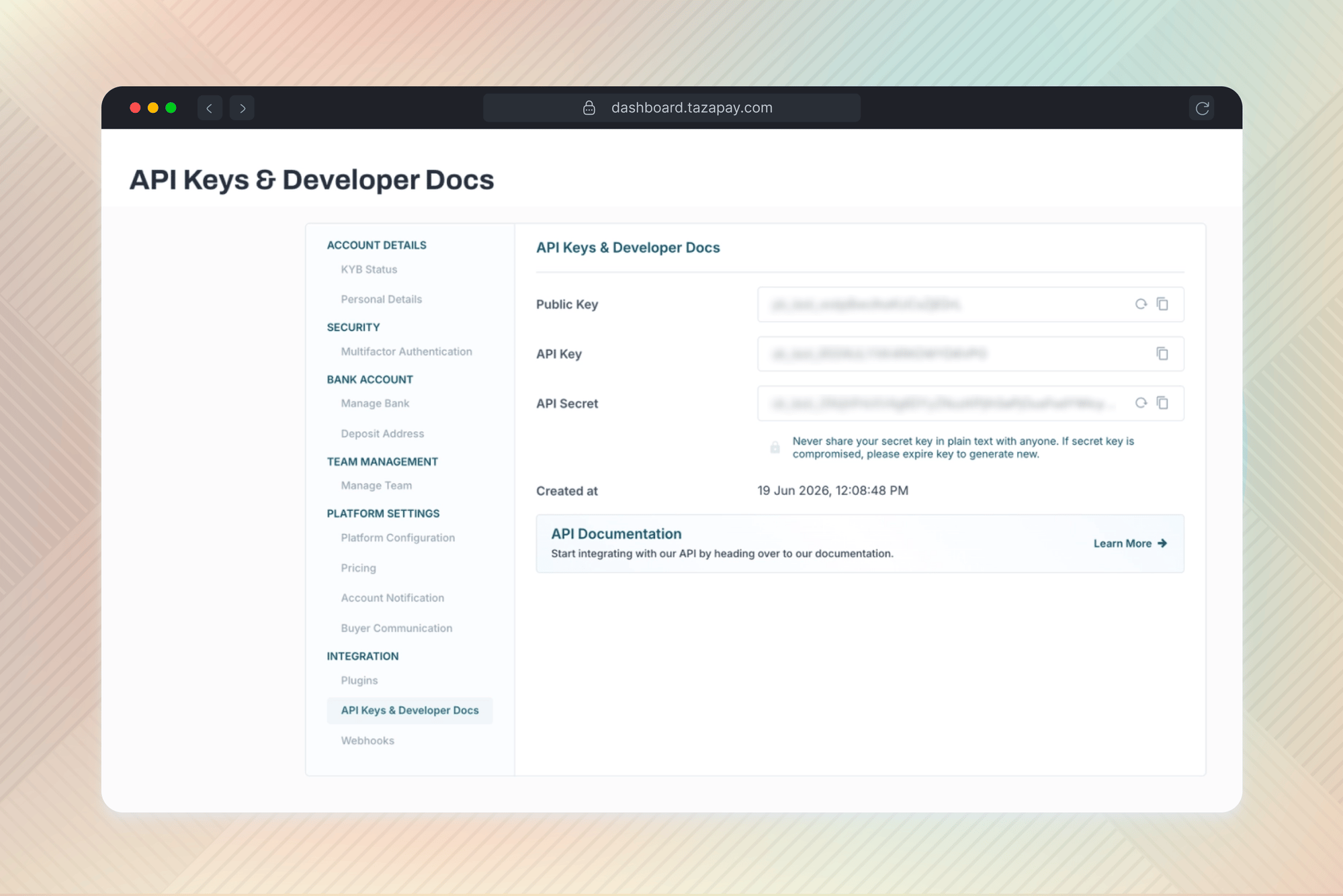This screenshot has height=896, width=1343.
Task: Click the Learn More link
Action: 1130,543
